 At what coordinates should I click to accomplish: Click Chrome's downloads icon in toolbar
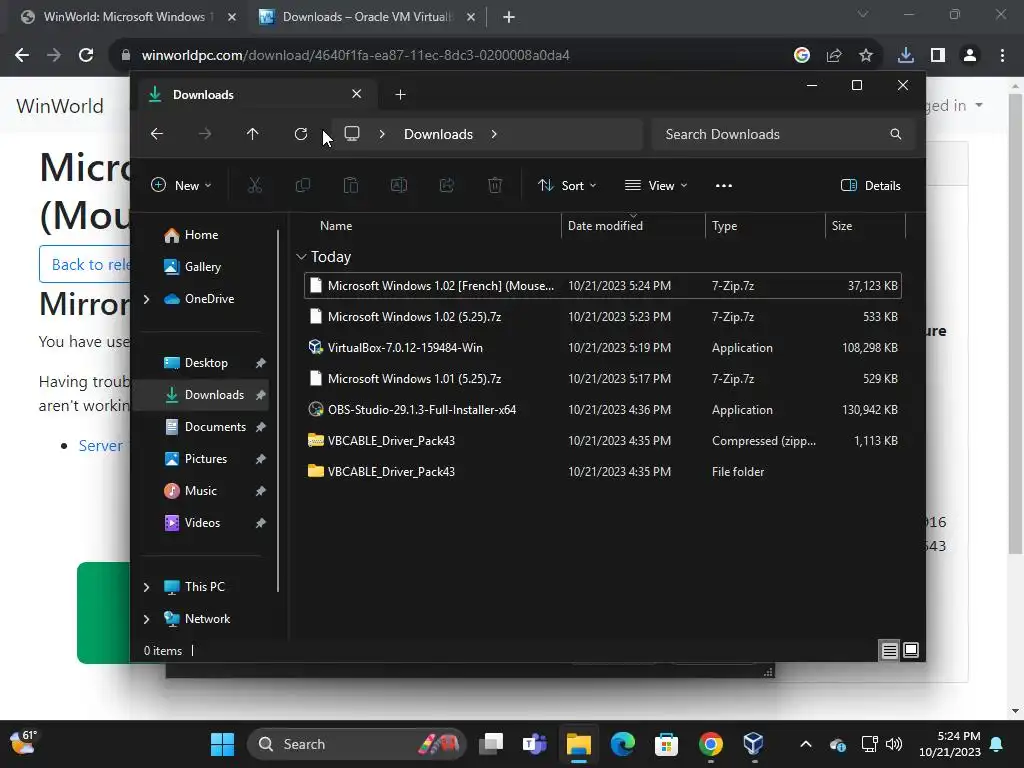coord(906,56)
